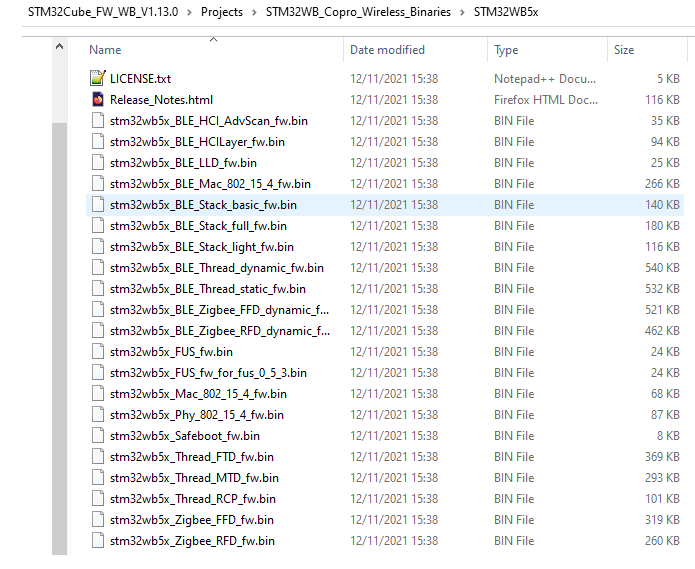The height and width of the screenshot is (569, 695).
Task: Click icon of stm32wb5x_Thread_FTD_fw.bin
Action: coord(98,456)
